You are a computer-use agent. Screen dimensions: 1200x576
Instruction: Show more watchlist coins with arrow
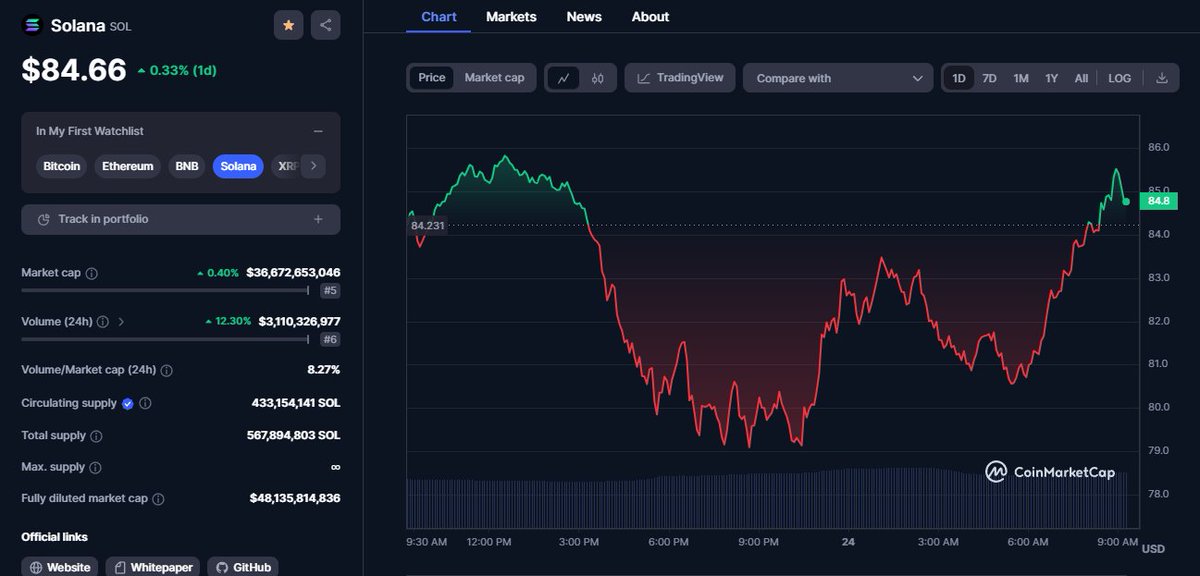click(313, 166)
